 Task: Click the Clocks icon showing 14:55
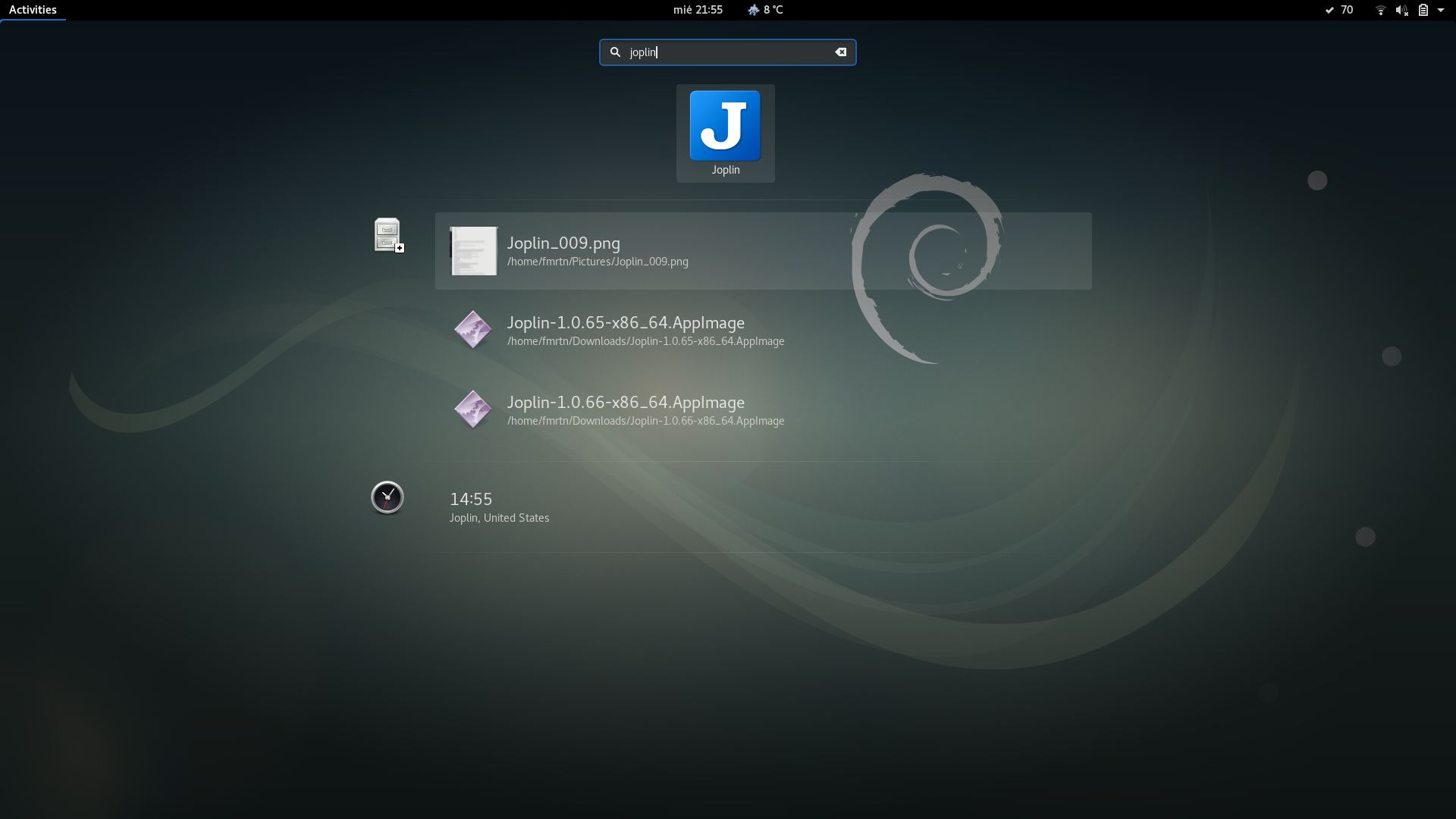click(387, 497)
